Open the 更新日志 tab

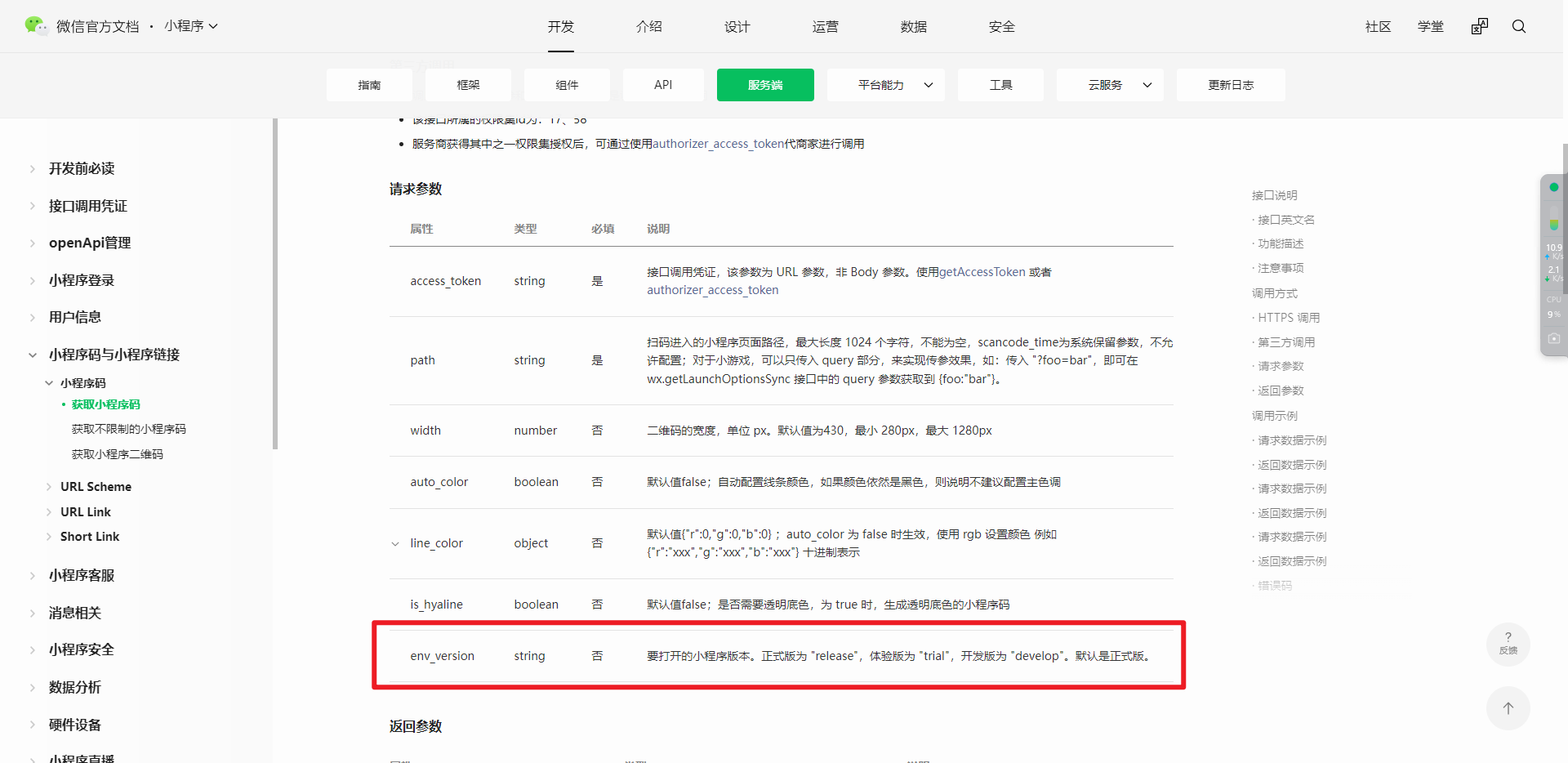1231,85
